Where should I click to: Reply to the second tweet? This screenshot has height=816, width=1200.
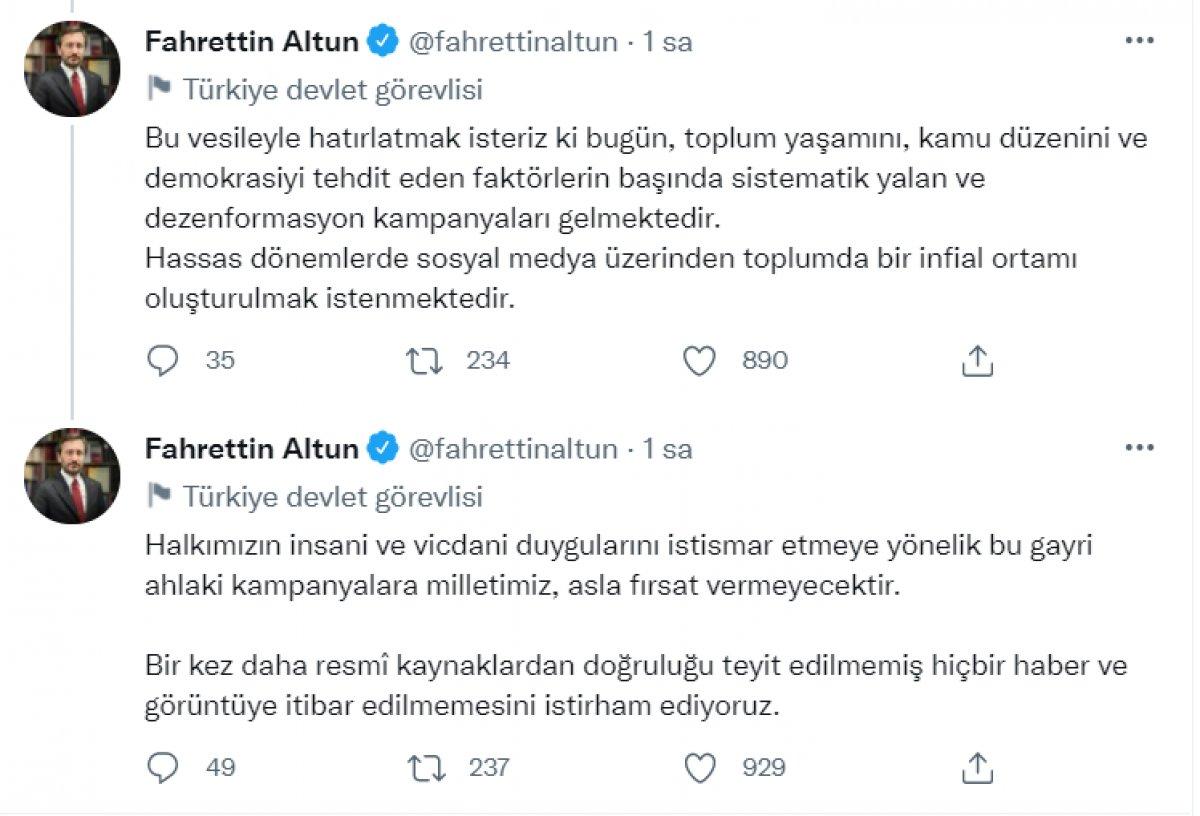point(165,769)
